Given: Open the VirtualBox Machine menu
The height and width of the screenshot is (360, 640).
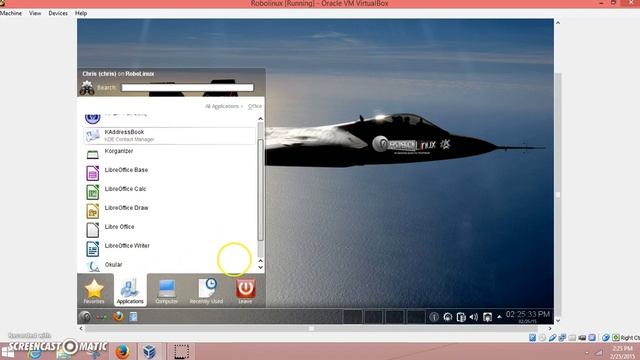Looking at the screenshot, I should coord(11,13).
